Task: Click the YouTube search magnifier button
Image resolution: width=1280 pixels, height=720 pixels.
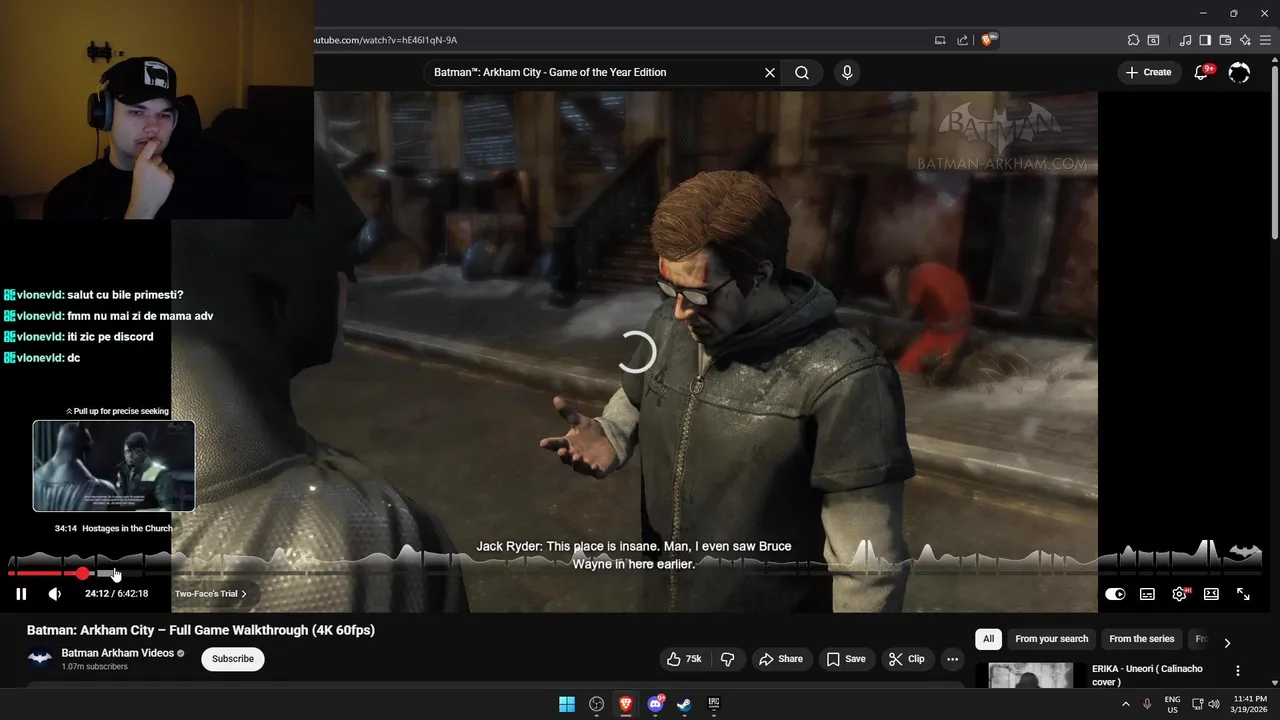Action: click(802, 72)
